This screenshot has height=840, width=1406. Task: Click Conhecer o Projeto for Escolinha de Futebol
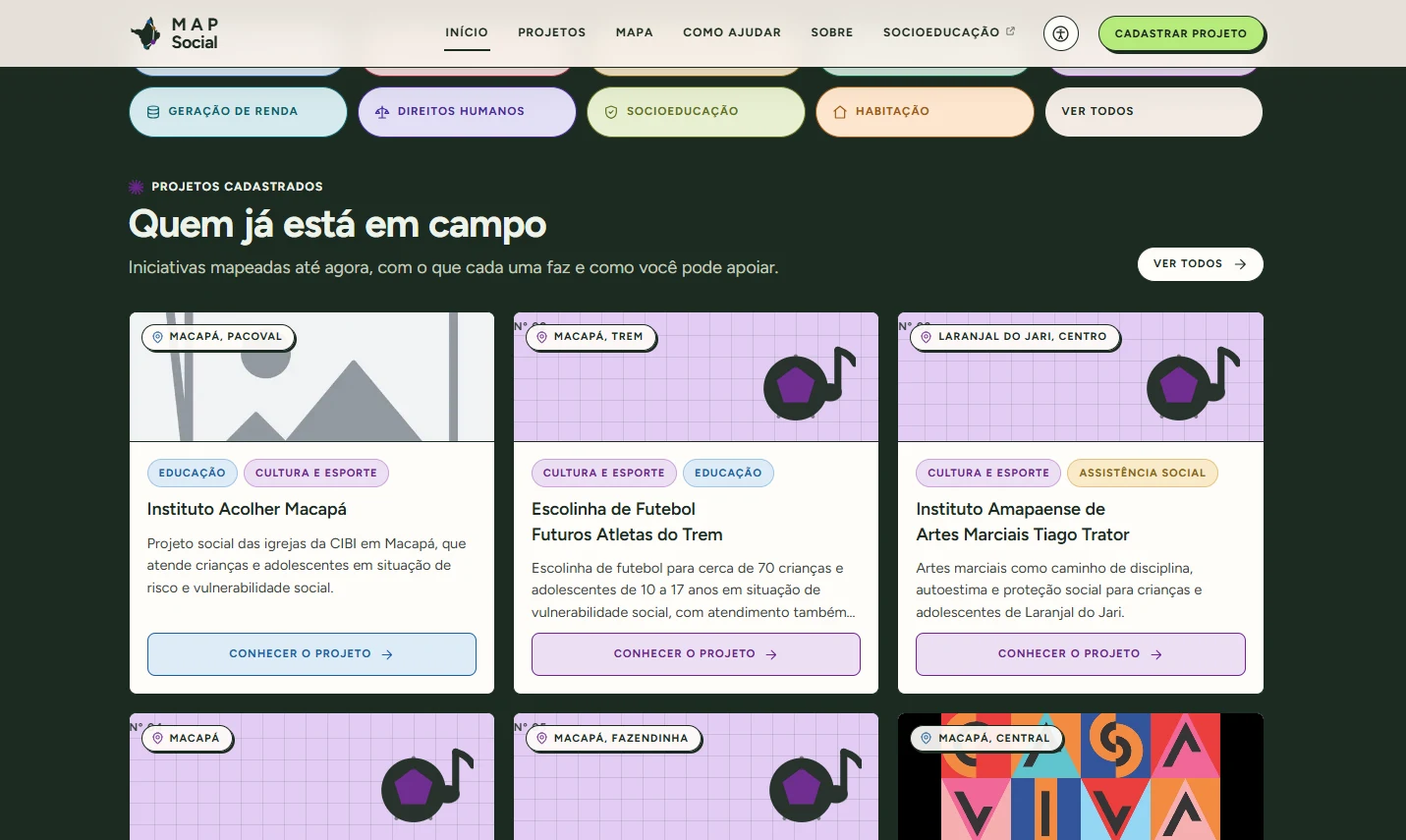coord(696,654)
